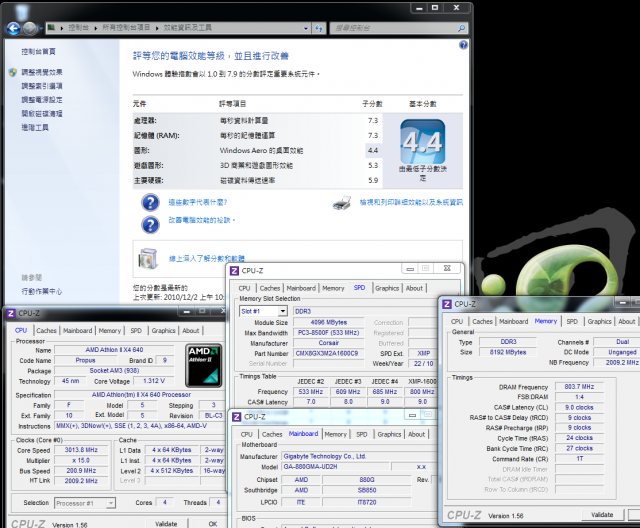Click the Back arrow in Control Panel window
The image size is (640, 528).
tap(13, 28)
